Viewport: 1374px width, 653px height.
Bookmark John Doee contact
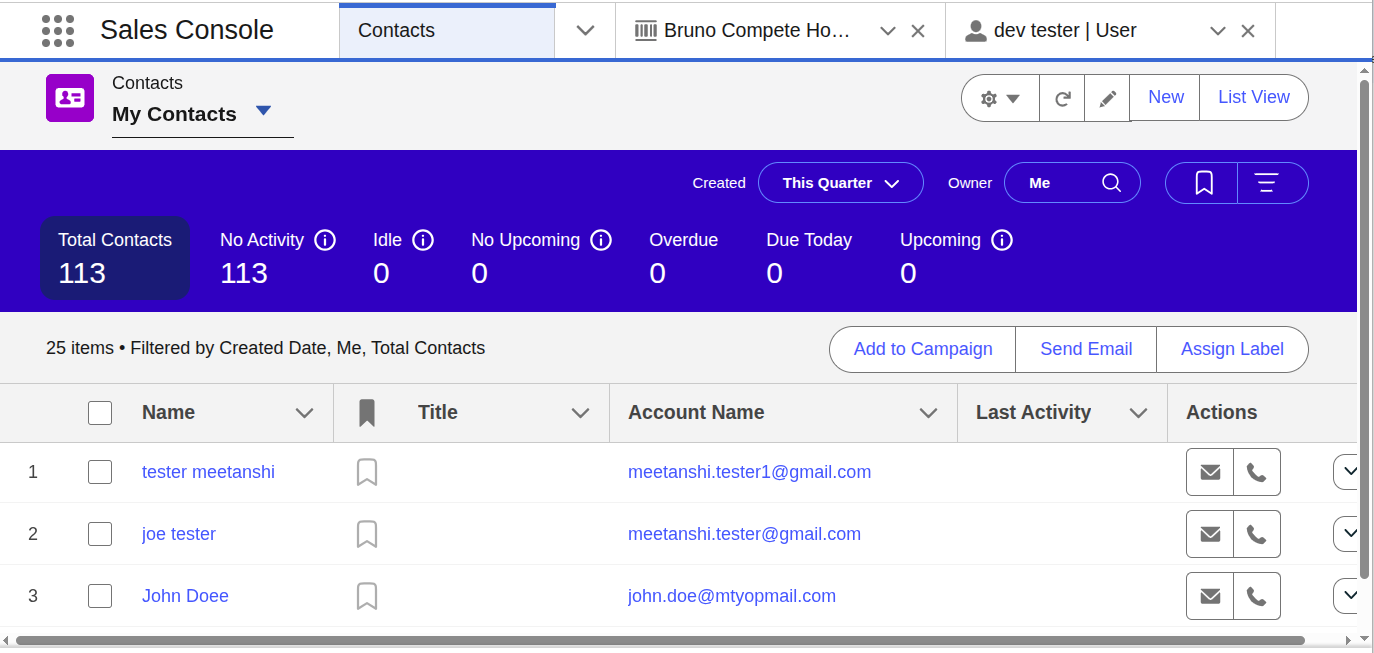367,596
